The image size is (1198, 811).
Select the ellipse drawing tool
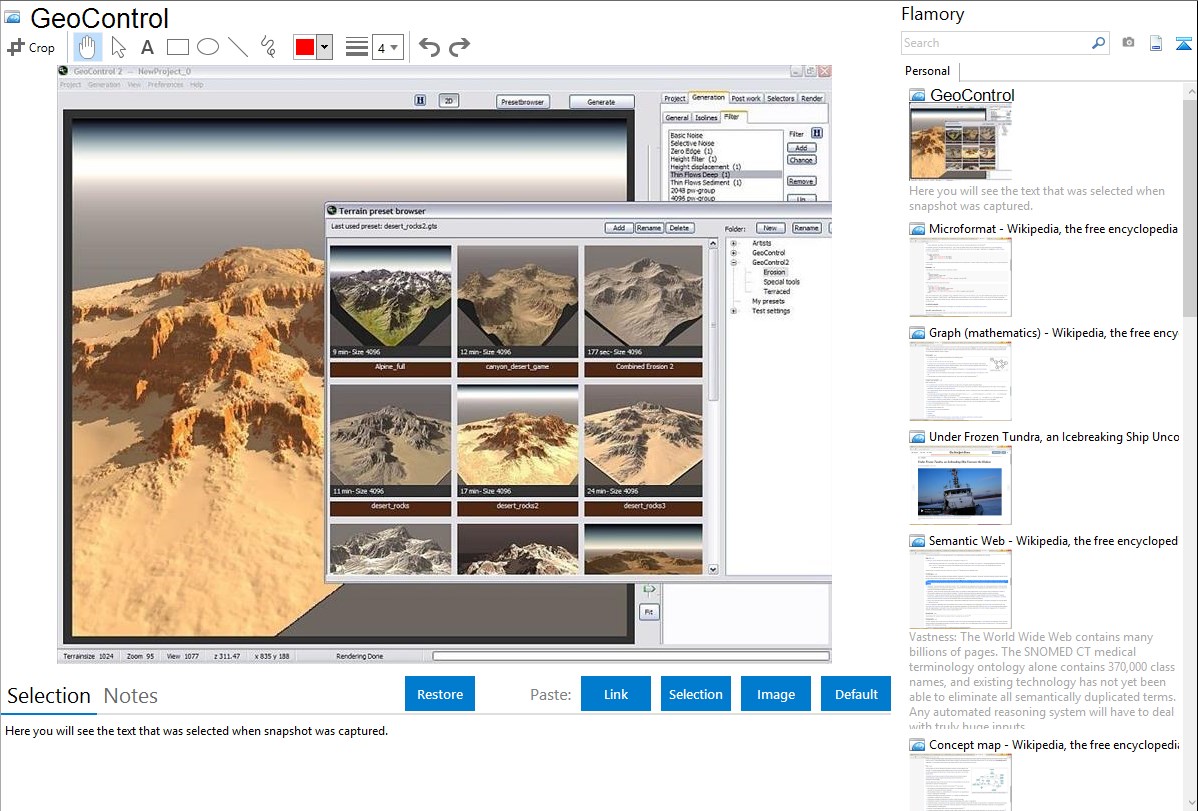(208, 47)
